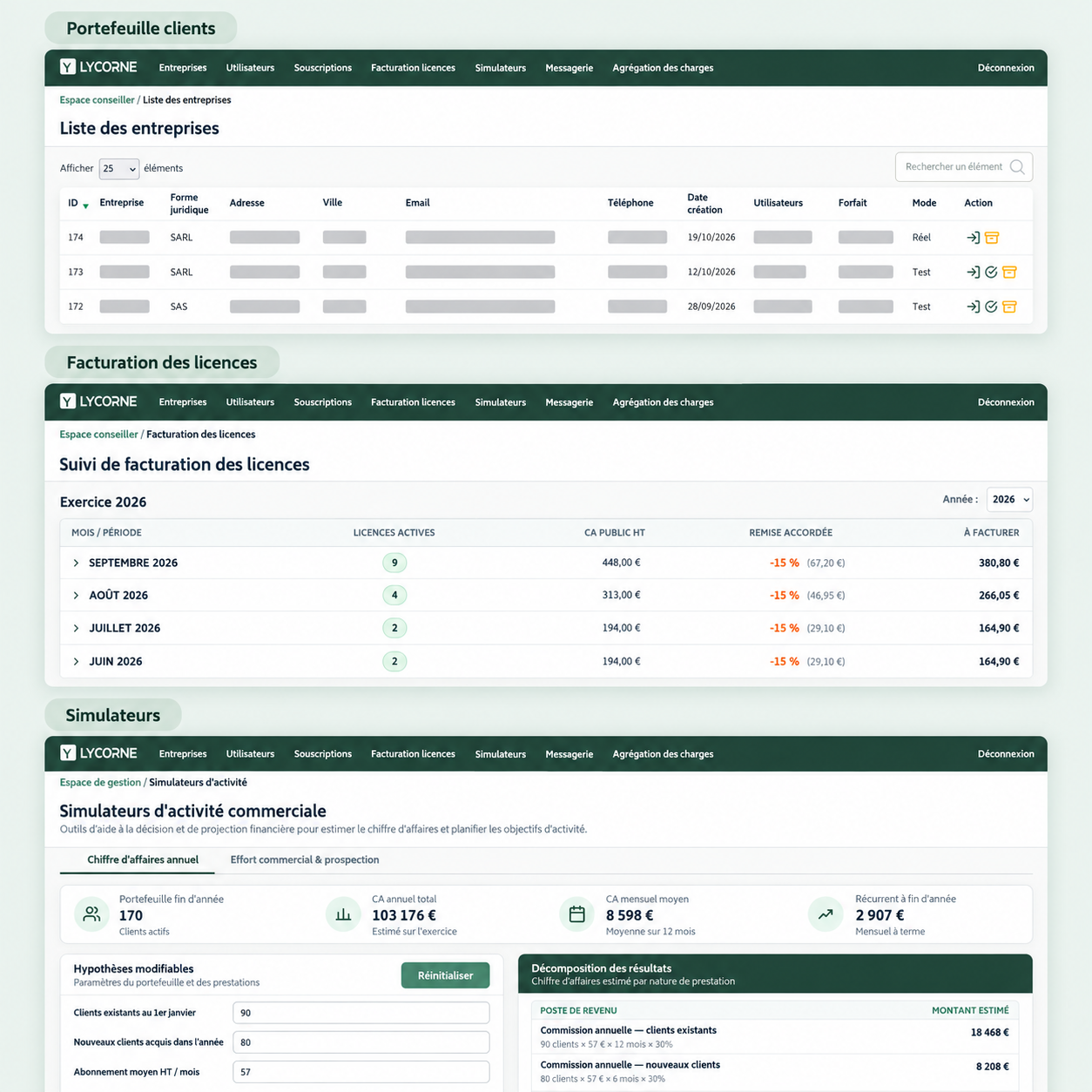
Task: Click the Espace de gestion breadcrumb link
Action: click(x=100, y=783)
